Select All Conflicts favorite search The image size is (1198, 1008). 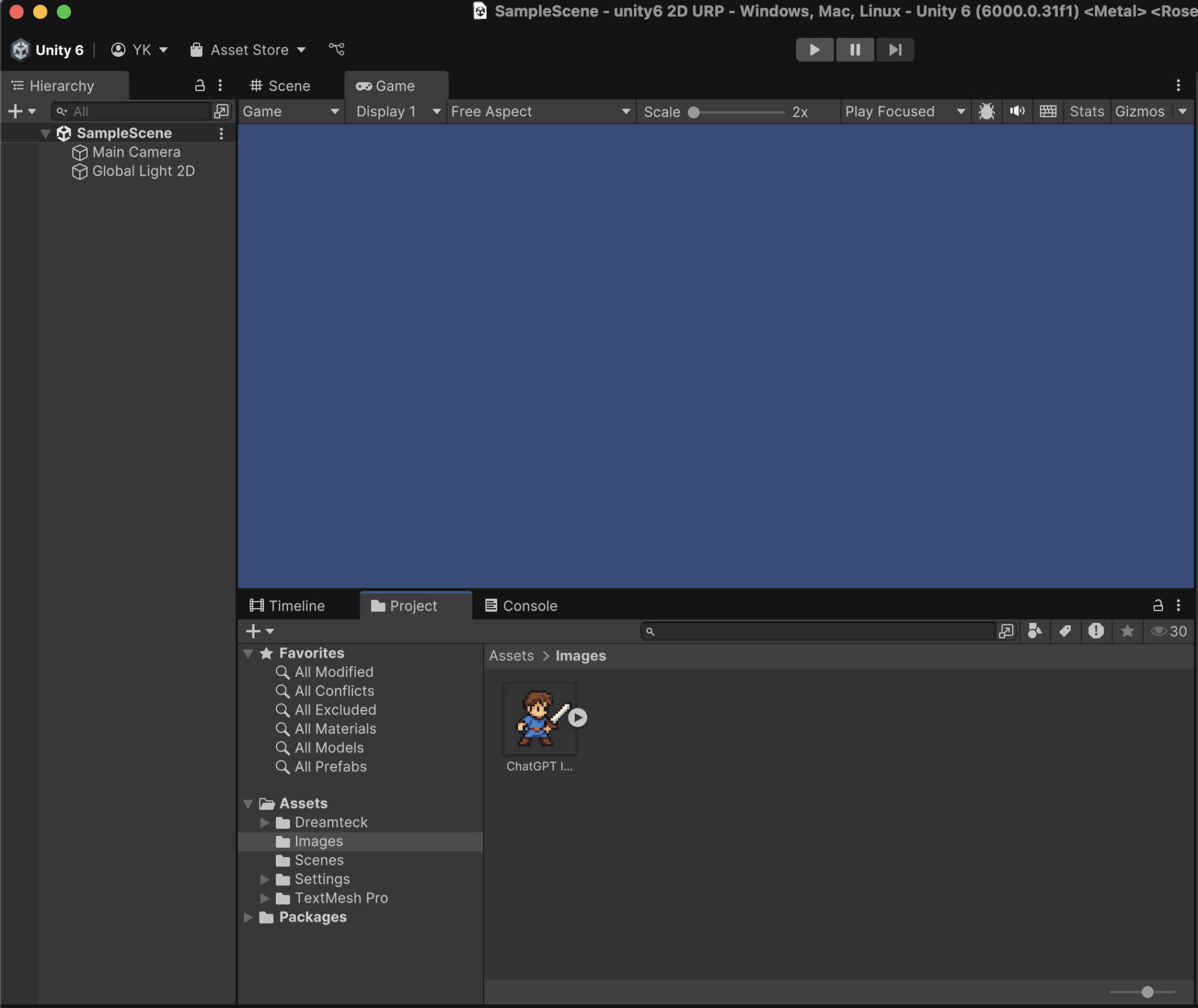pos(324,691)
